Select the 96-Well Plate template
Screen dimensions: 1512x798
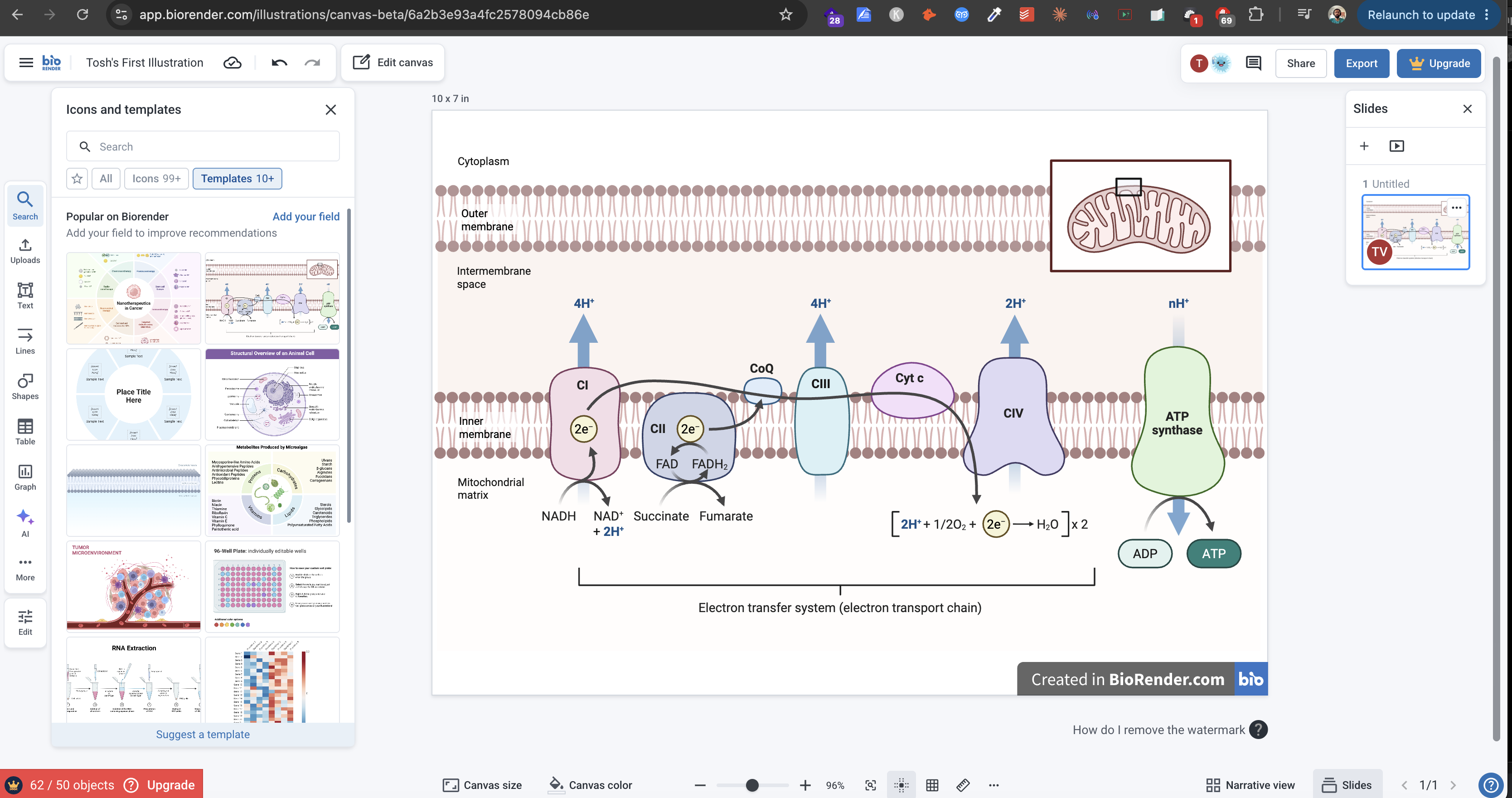coord(272,586)
